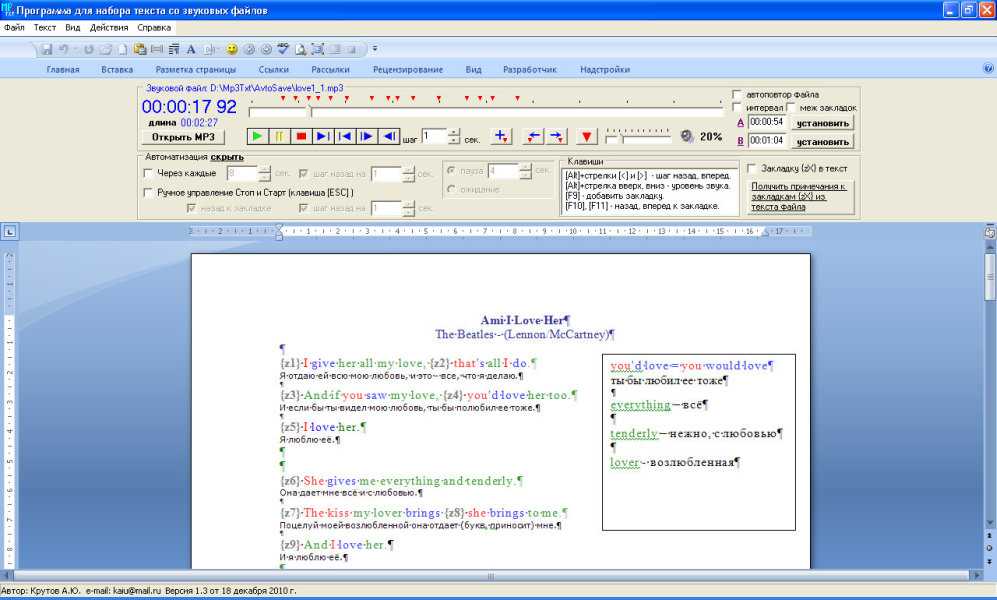Image resolution: width=997 pixels, height=600 pixels.
Task: Click the New document icon
Action: 123,49
